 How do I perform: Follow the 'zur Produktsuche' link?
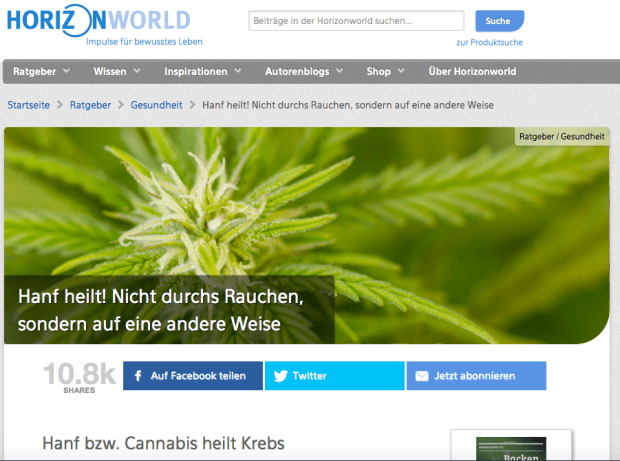tap(489, 42)
